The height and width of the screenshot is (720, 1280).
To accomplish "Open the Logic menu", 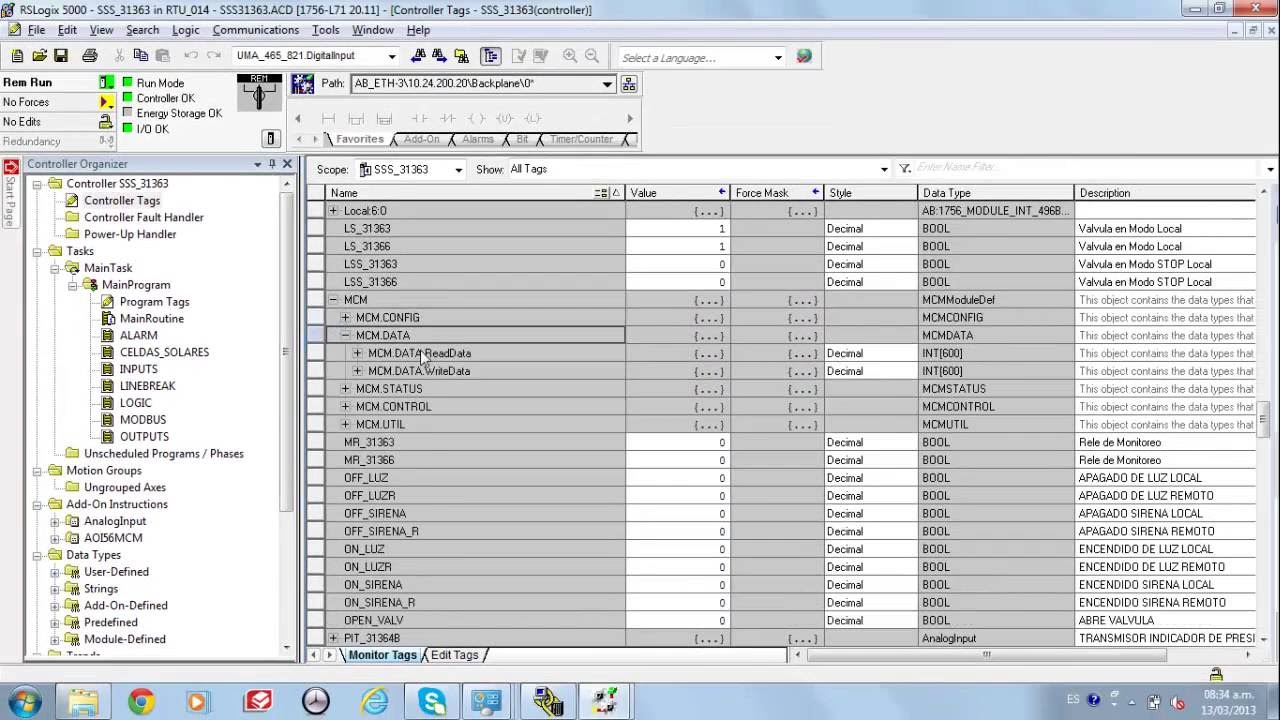I will click(185, 30).
